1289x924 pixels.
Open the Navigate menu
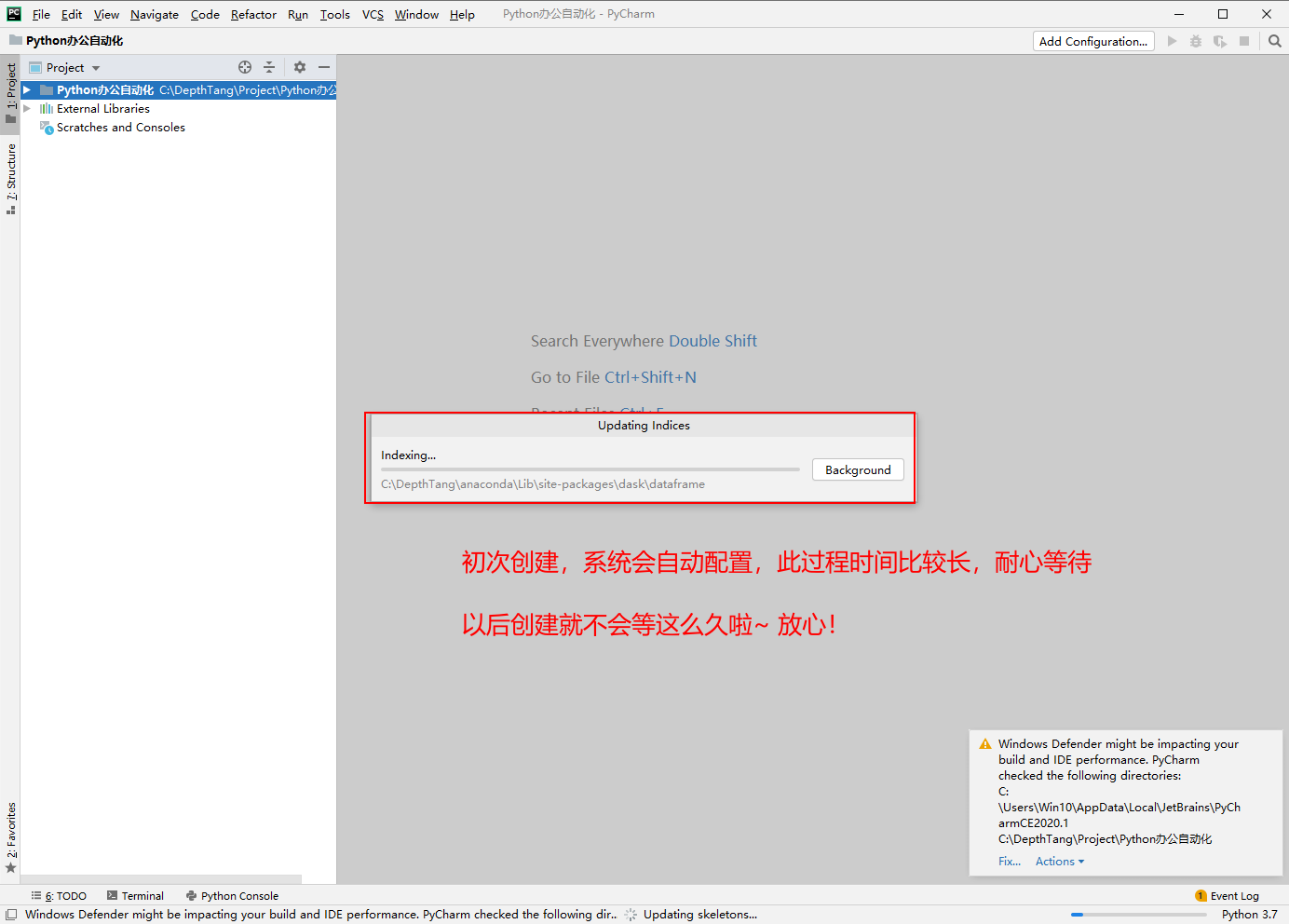[155, 14]
